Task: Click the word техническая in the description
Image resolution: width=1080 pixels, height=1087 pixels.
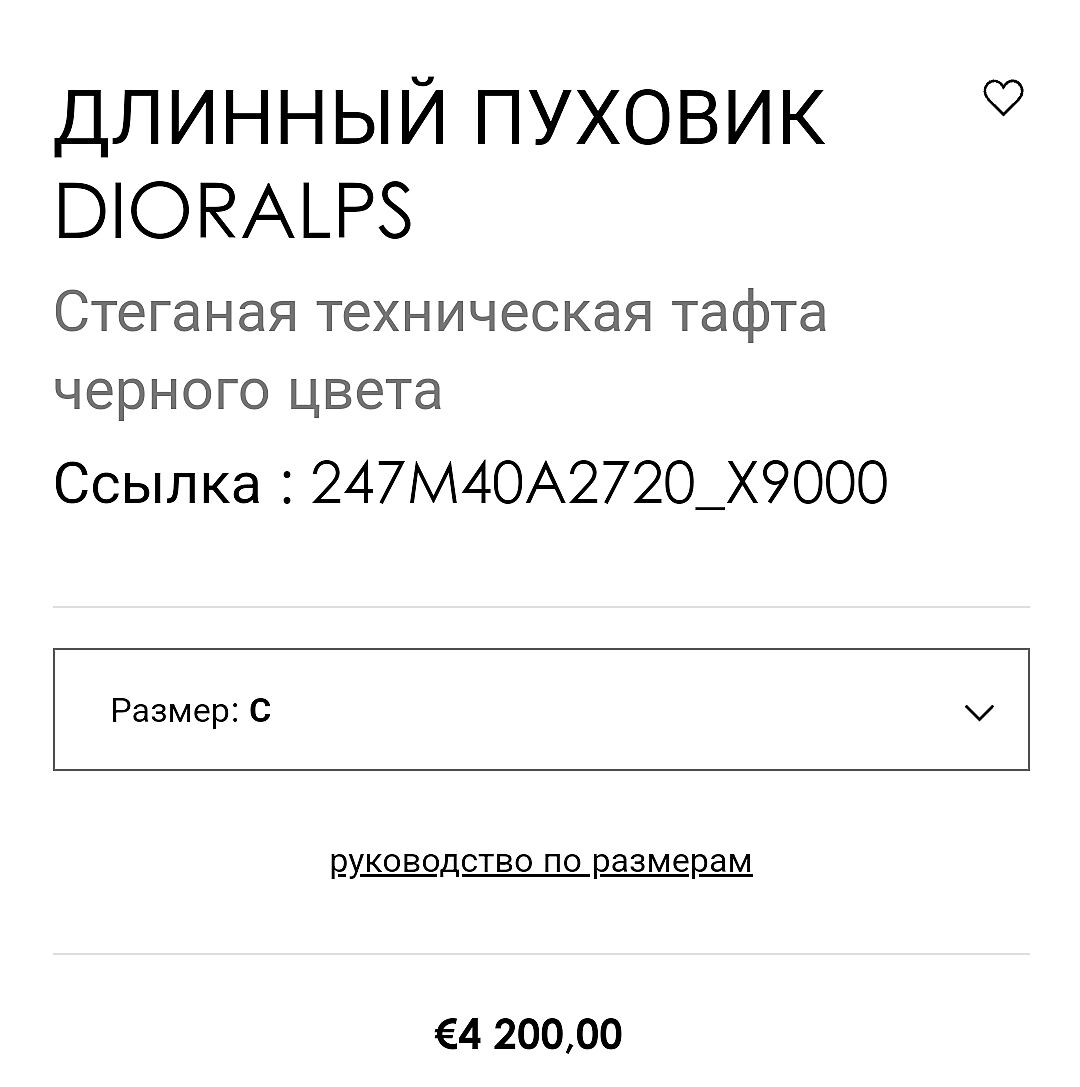Action: 485,311
